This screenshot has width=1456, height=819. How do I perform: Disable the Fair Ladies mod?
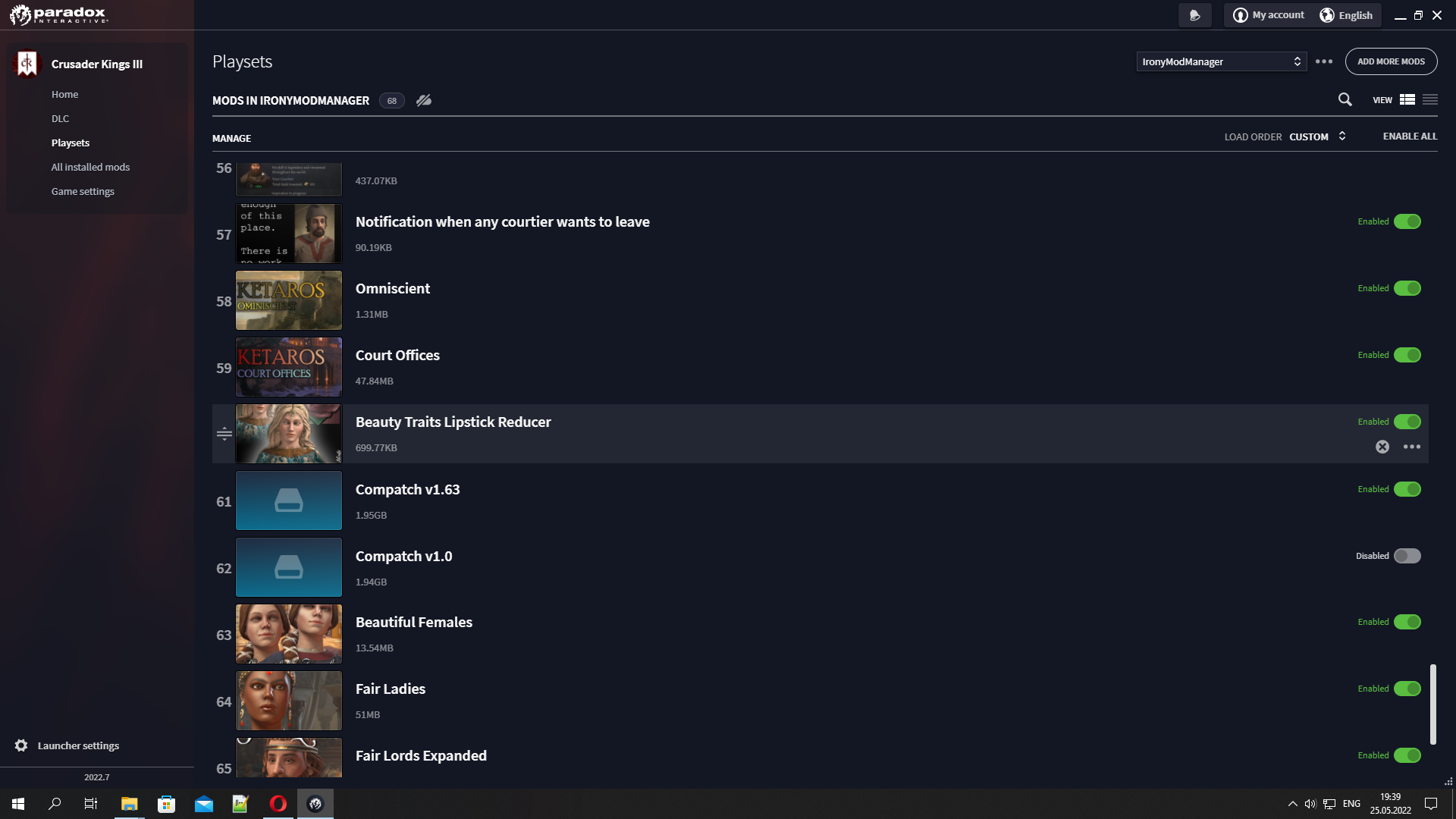(x=1407, y=689)
